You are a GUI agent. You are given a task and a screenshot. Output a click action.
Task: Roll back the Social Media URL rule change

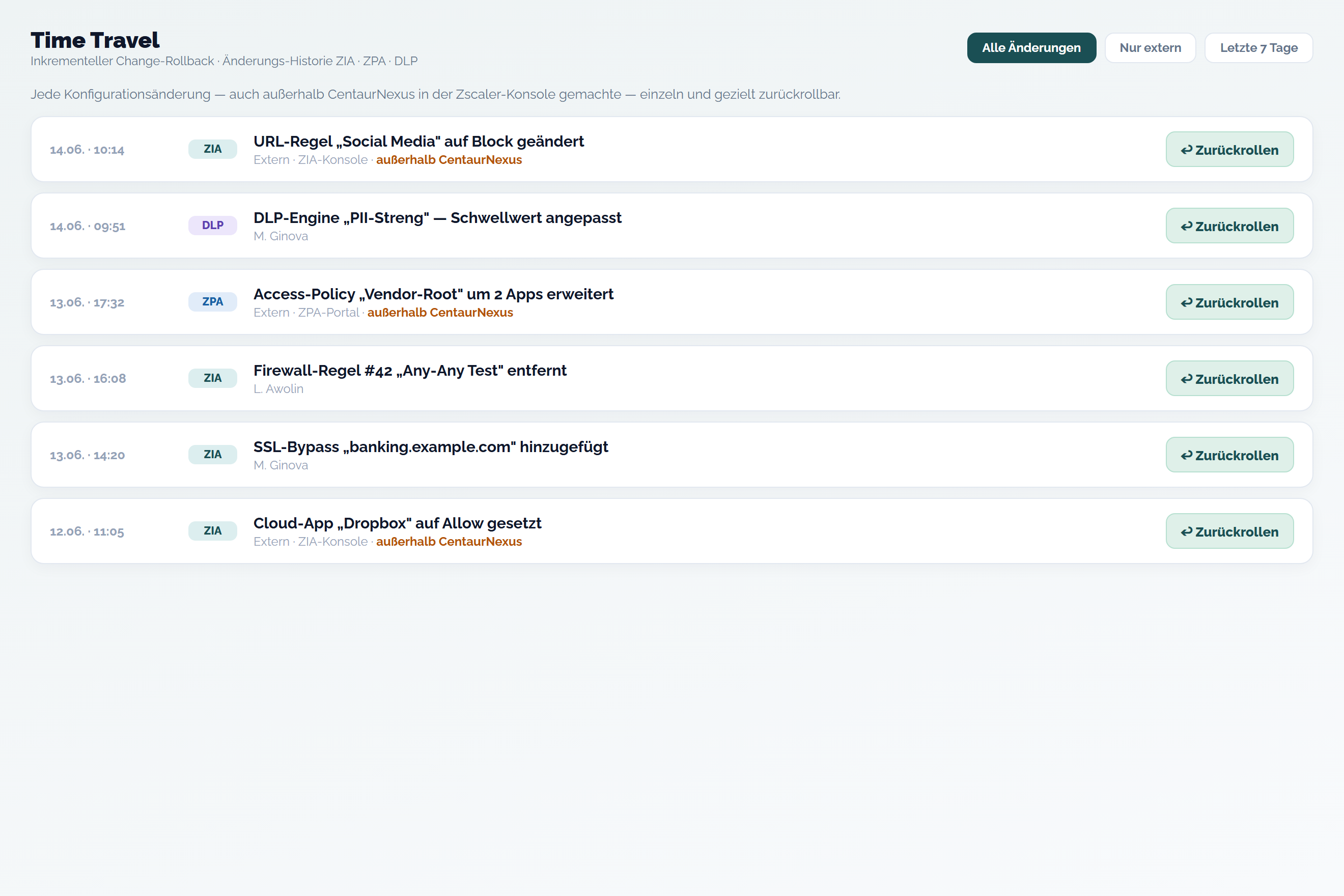(1230, 150)
